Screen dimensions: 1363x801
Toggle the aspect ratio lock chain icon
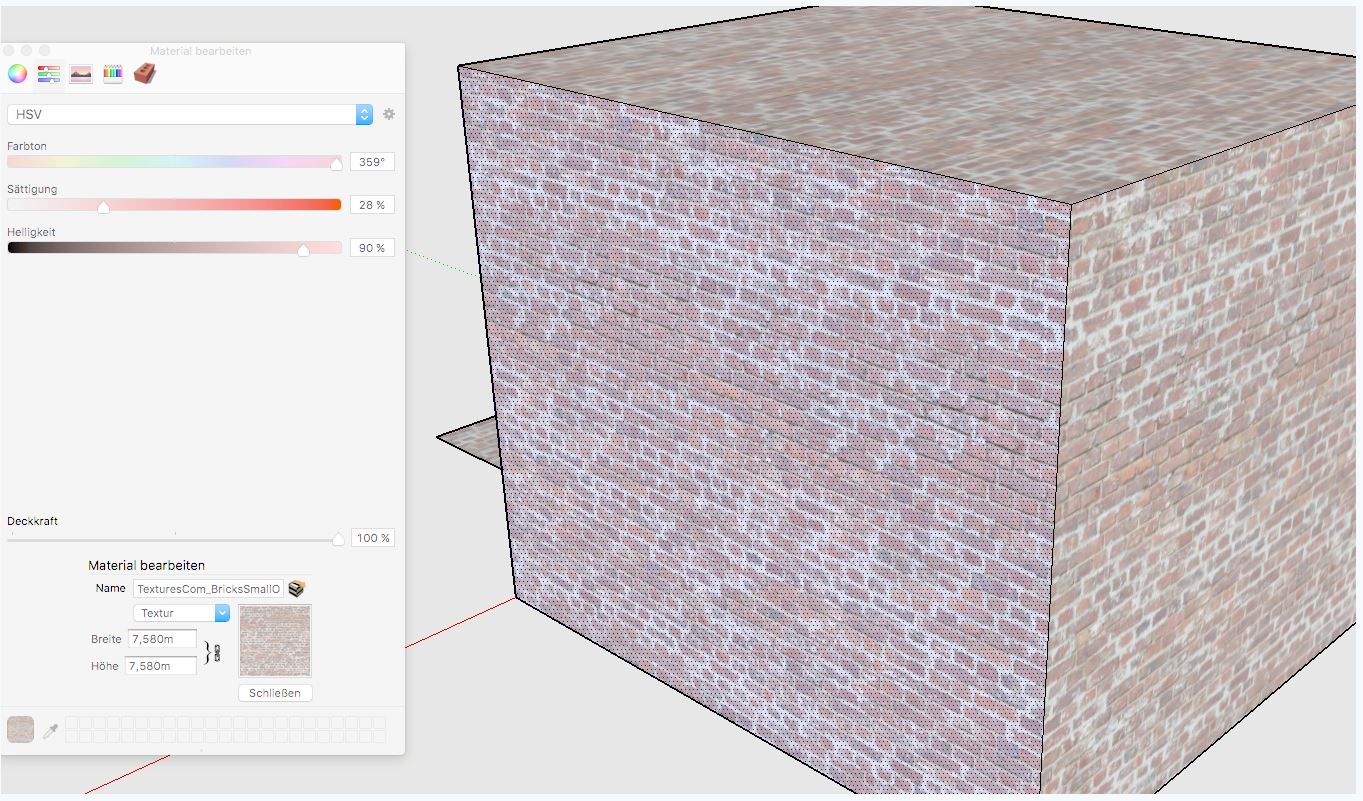click(x=215, y=652)
